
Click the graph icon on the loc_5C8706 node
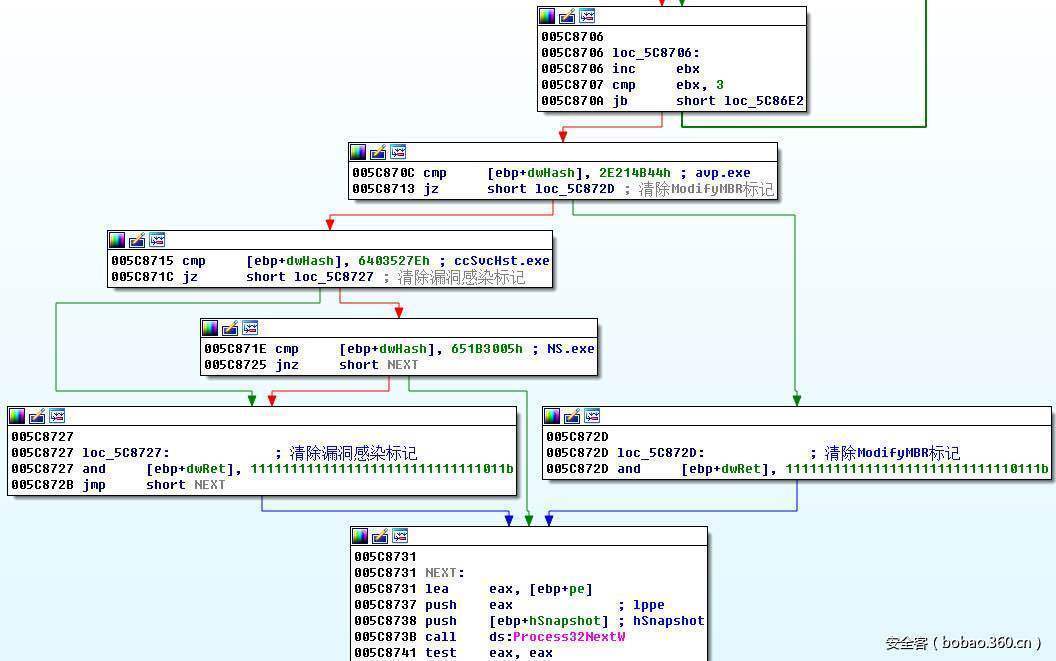(587, 16)
